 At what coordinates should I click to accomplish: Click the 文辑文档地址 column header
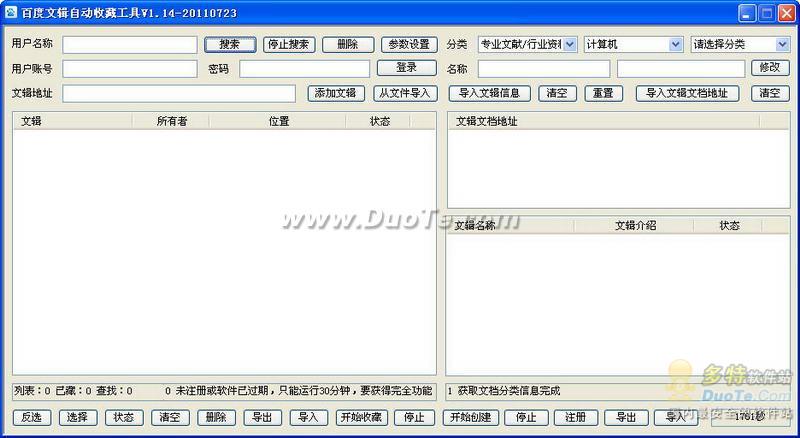(604, 121)
